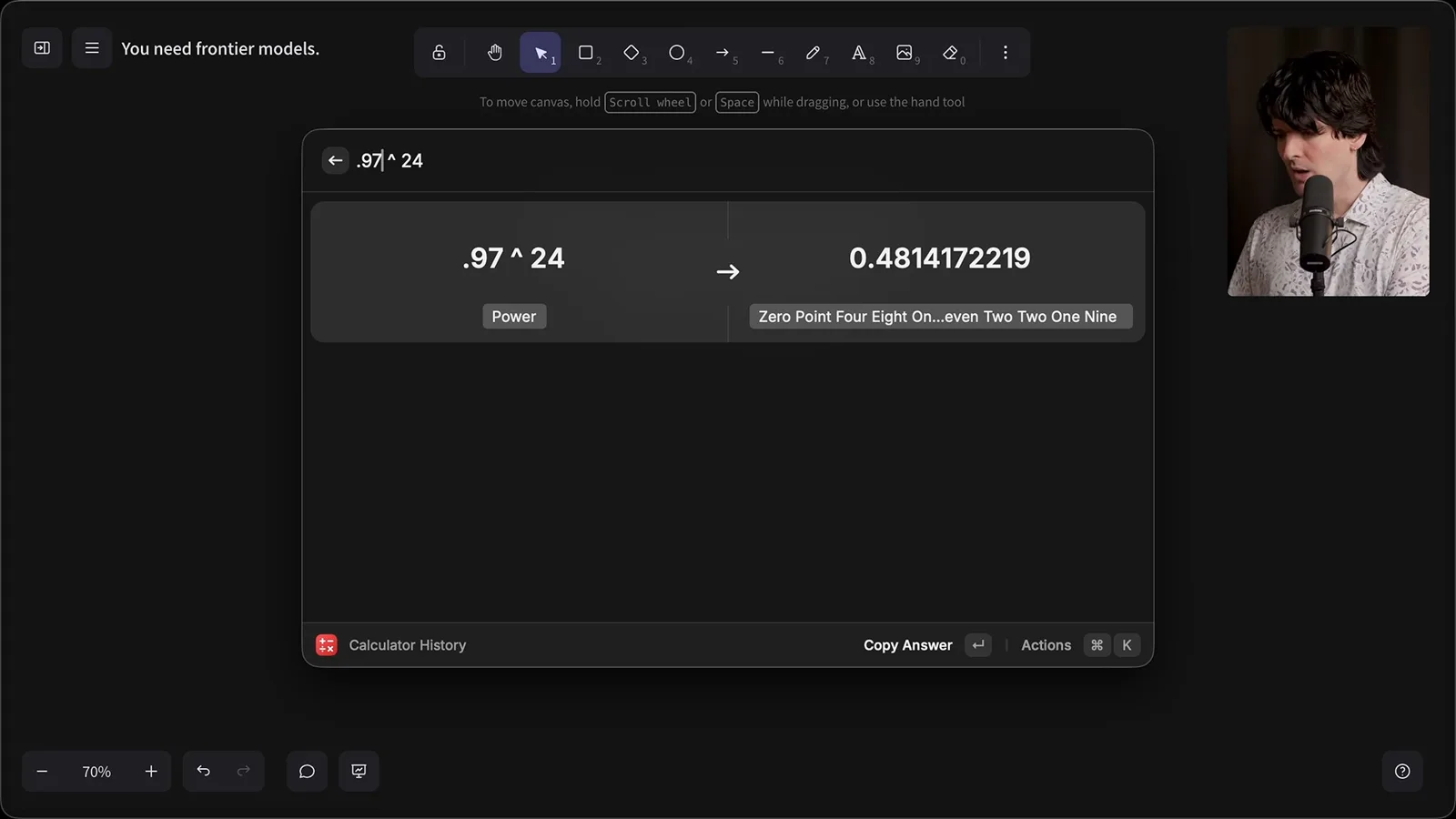Click the Power operation label

[514, 317]
